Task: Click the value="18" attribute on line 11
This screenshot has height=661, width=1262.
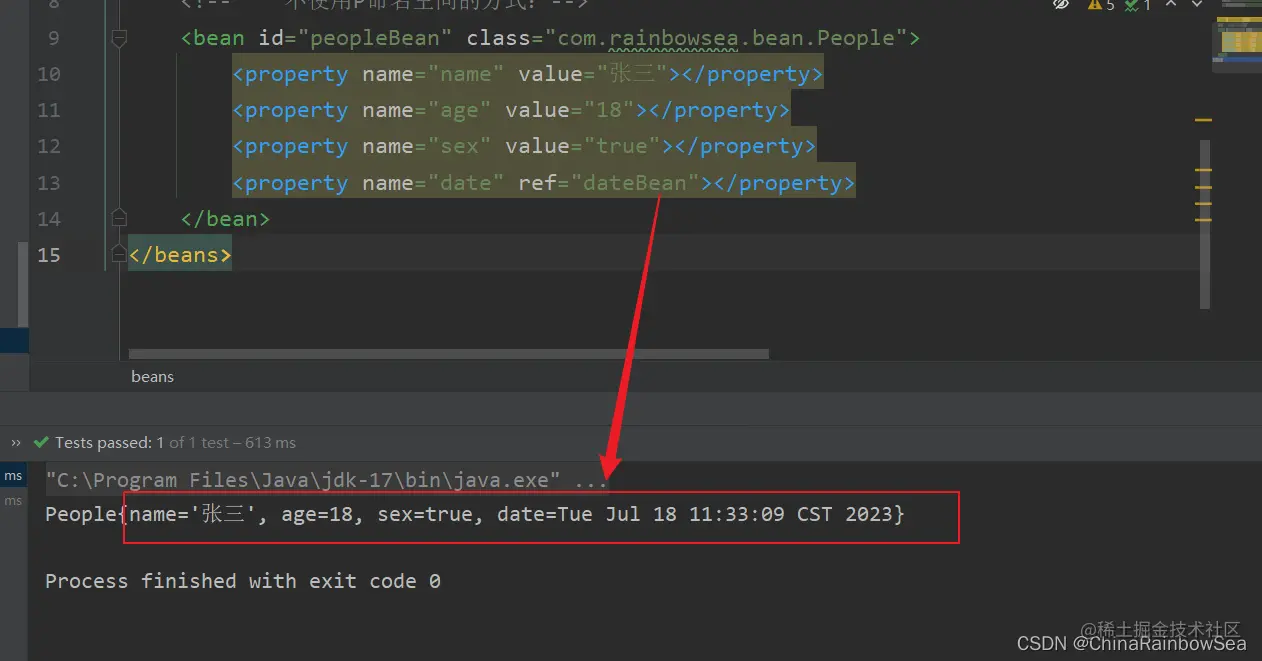Action: 570,111
